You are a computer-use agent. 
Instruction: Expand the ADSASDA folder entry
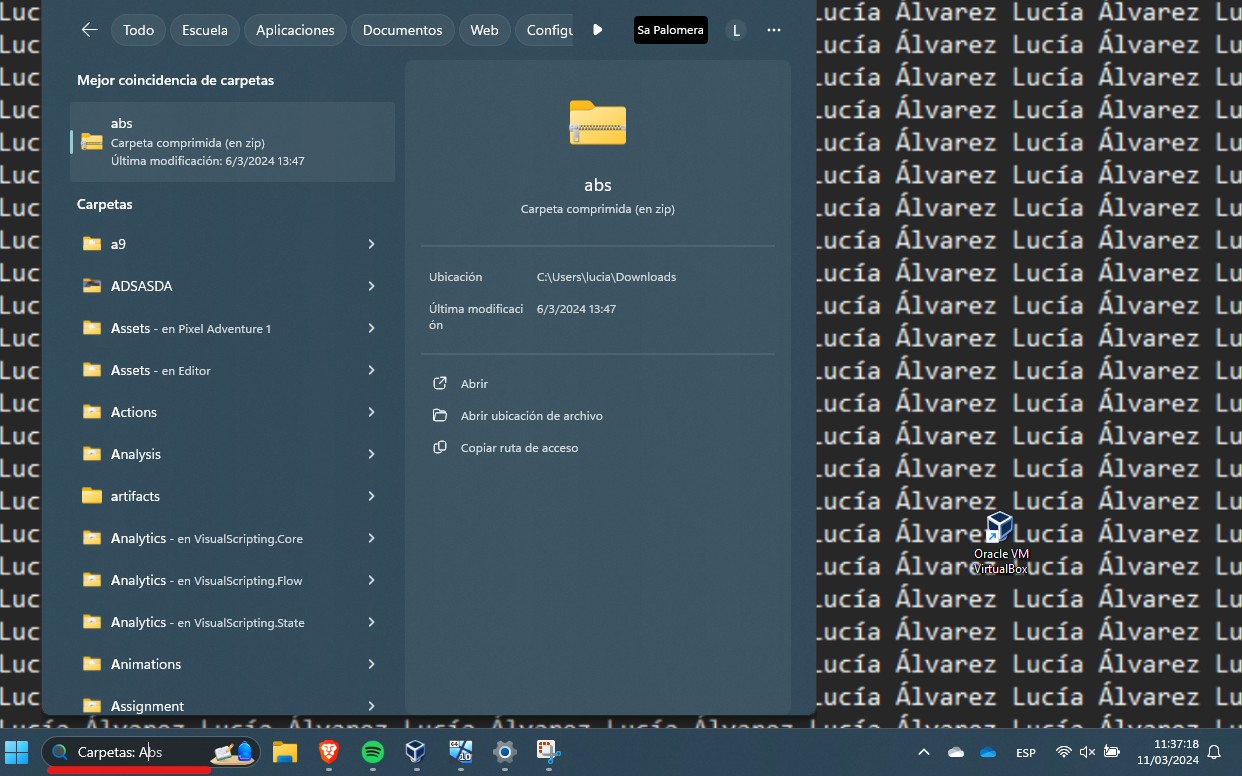tap(371, 286)
